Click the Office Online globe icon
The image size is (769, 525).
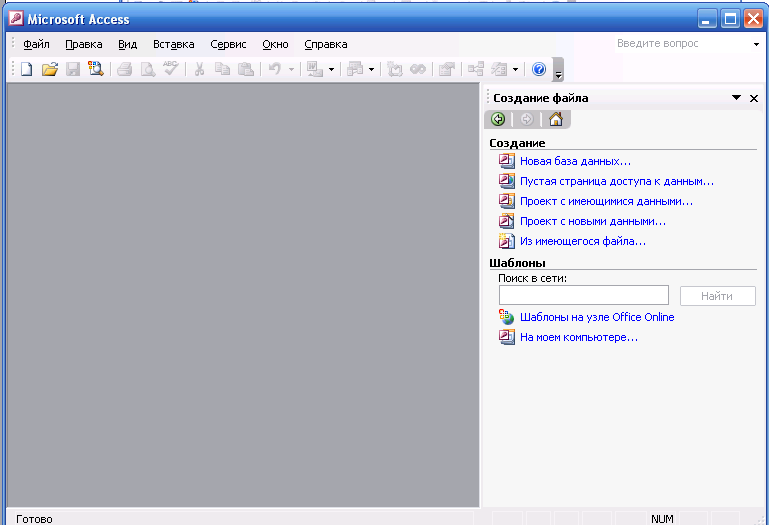(507, 317)
